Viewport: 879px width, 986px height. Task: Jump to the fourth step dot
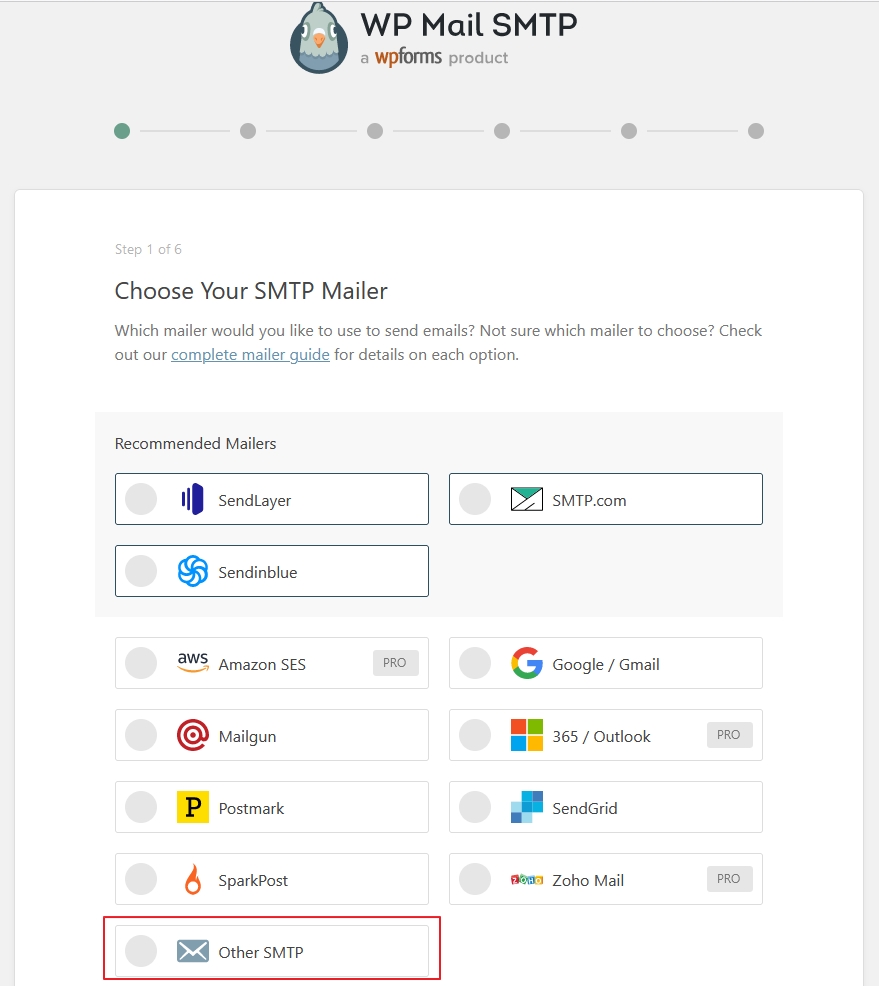(502, 131)
